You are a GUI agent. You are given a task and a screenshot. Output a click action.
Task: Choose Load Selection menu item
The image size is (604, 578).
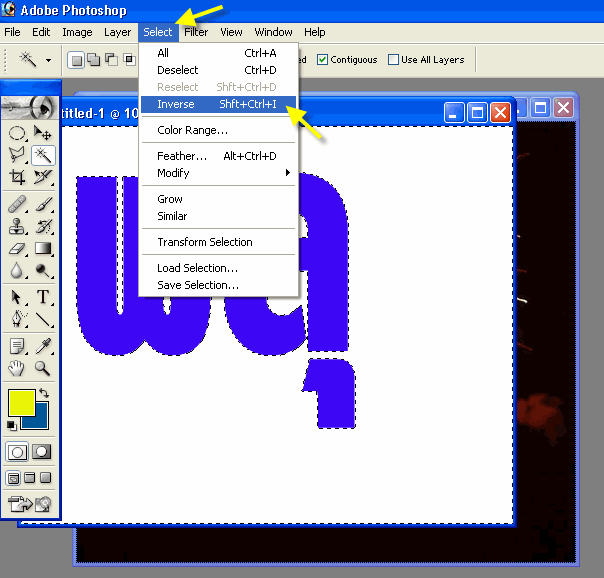tap(218, 268)
